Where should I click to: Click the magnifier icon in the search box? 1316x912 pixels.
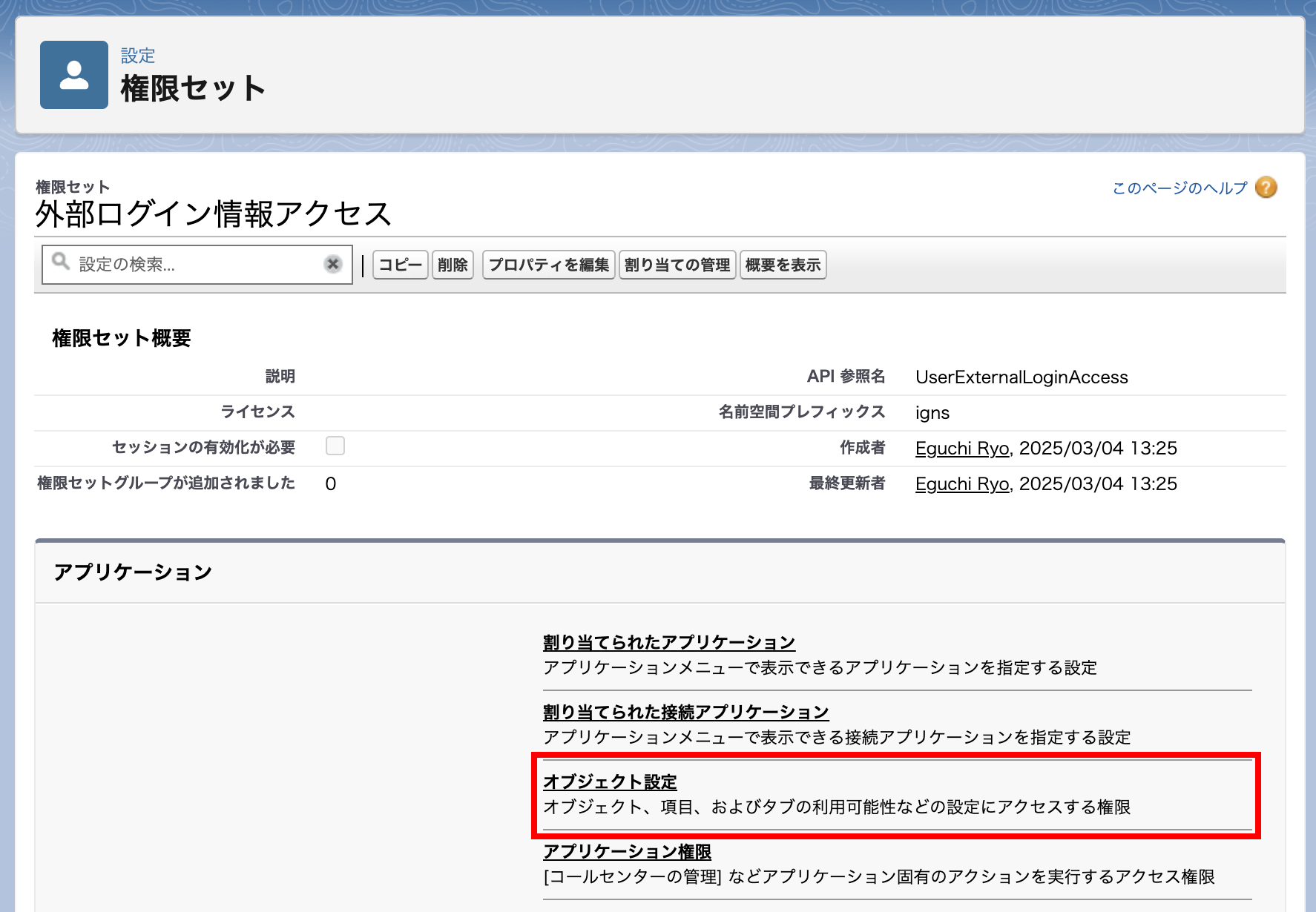61,262
